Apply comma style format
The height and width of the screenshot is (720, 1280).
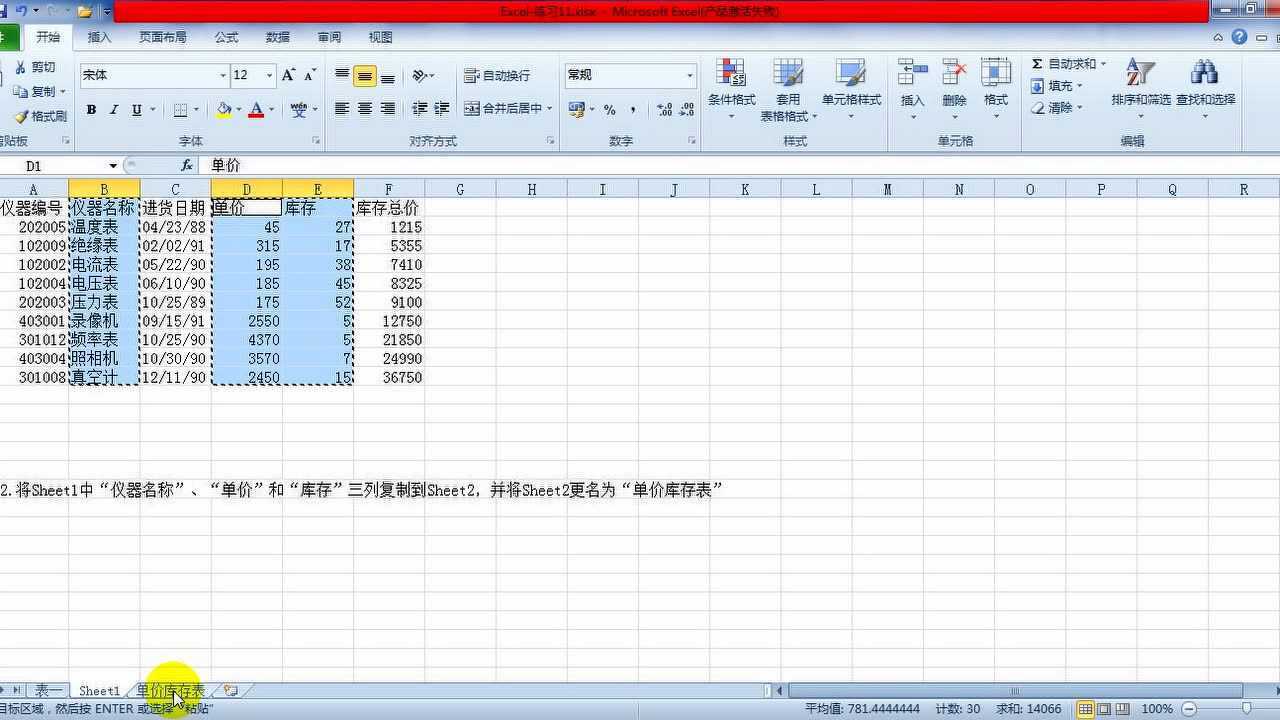pos(633,109)
